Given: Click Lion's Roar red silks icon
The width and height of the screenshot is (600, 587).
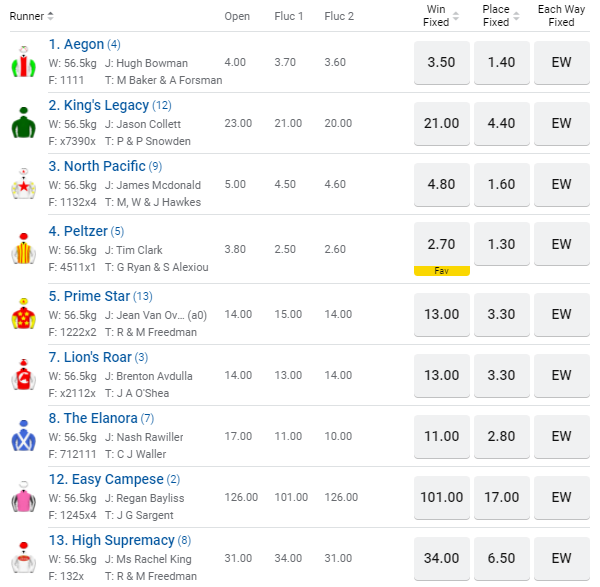Looking at the screenshot, I should click(22, 375).
